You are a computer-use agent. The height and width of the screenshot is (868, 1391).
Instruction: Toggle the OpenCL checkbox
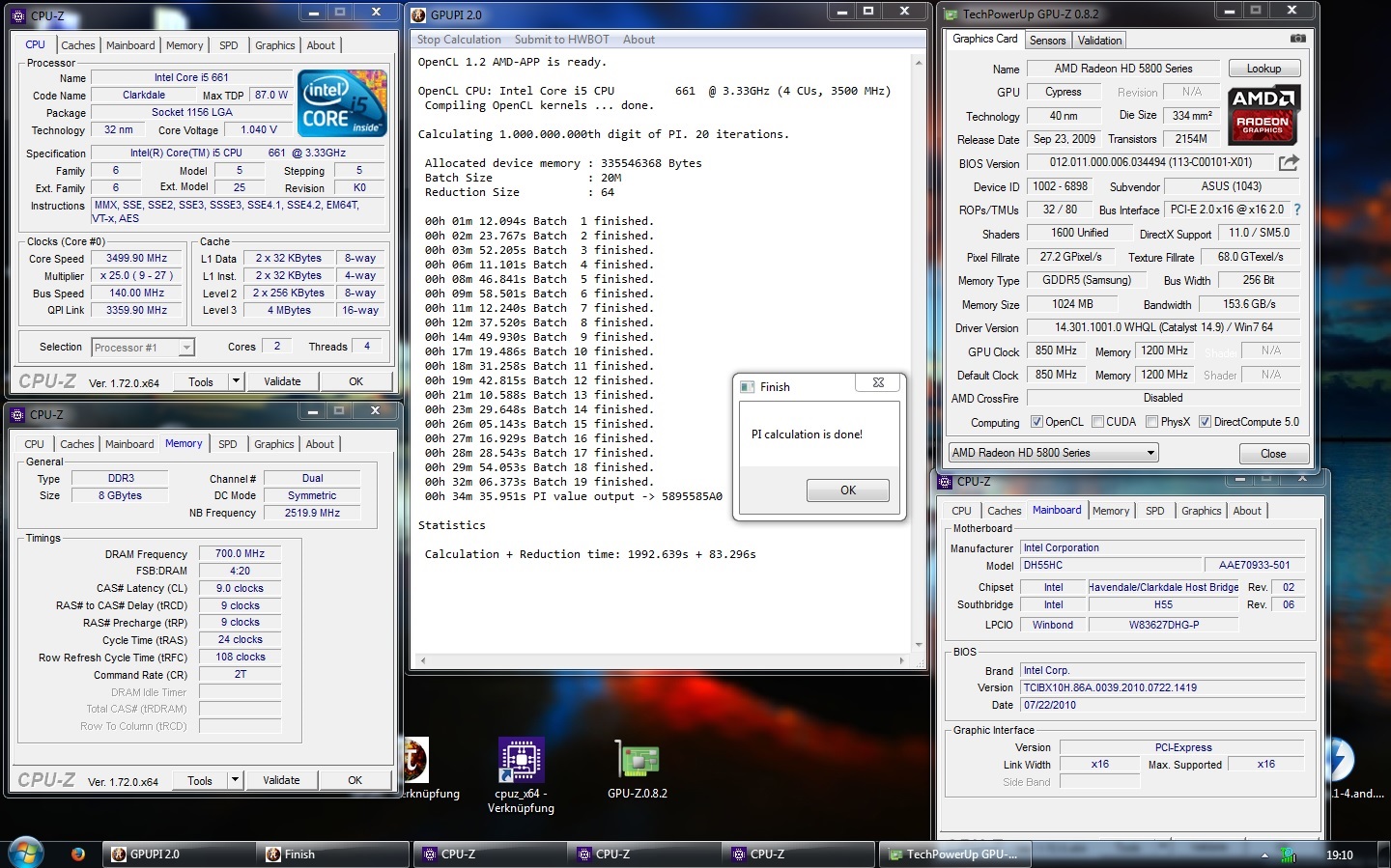pyautogui.click(x=1036, y=422)
